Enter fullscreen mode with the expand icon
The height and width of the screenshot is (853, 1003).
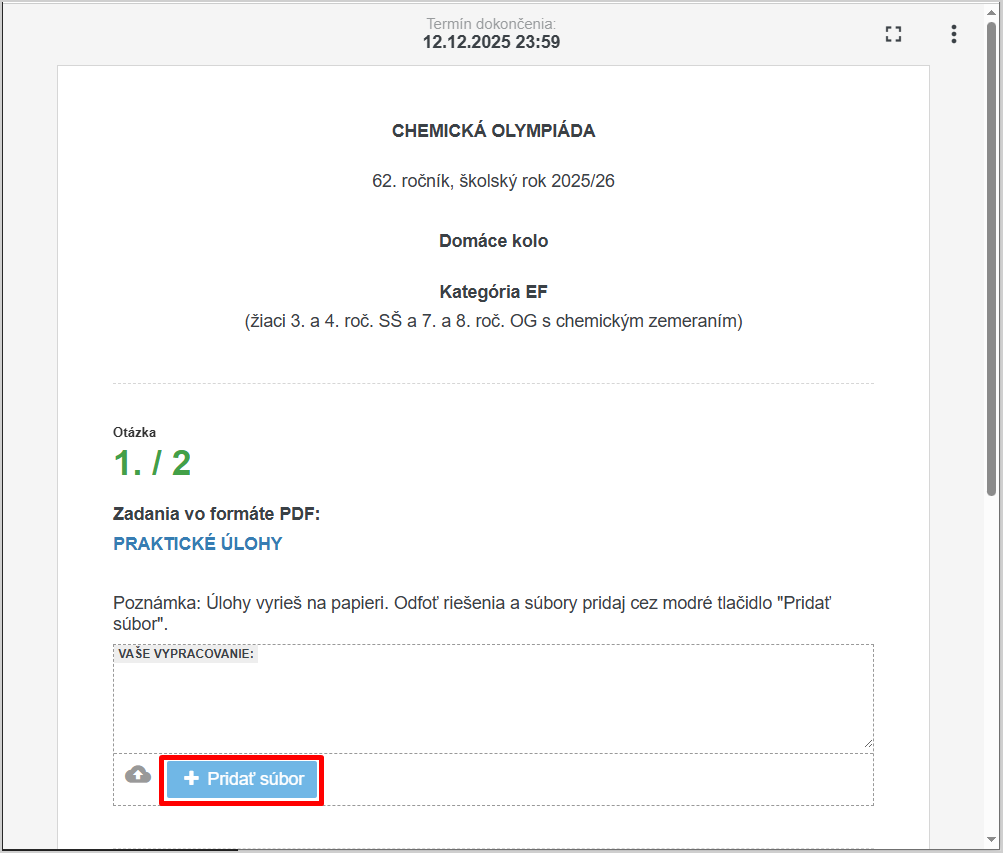click(893, 34)
